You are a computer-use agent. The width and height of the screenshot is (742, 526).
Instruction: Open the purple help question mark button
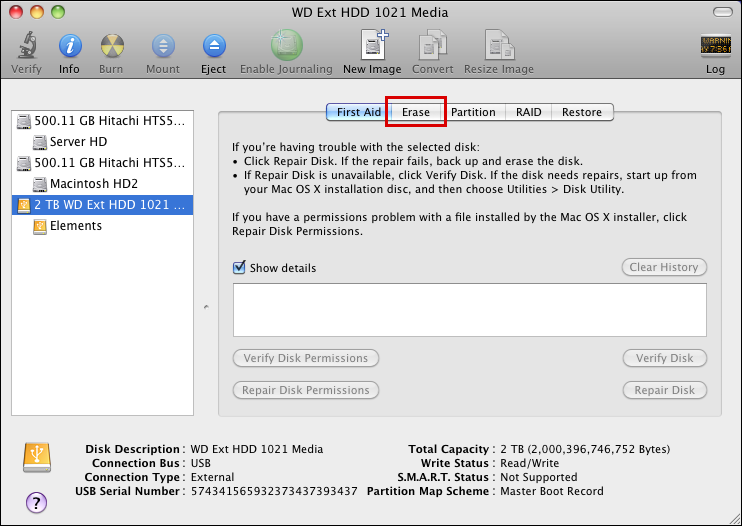tap(36, 502)
